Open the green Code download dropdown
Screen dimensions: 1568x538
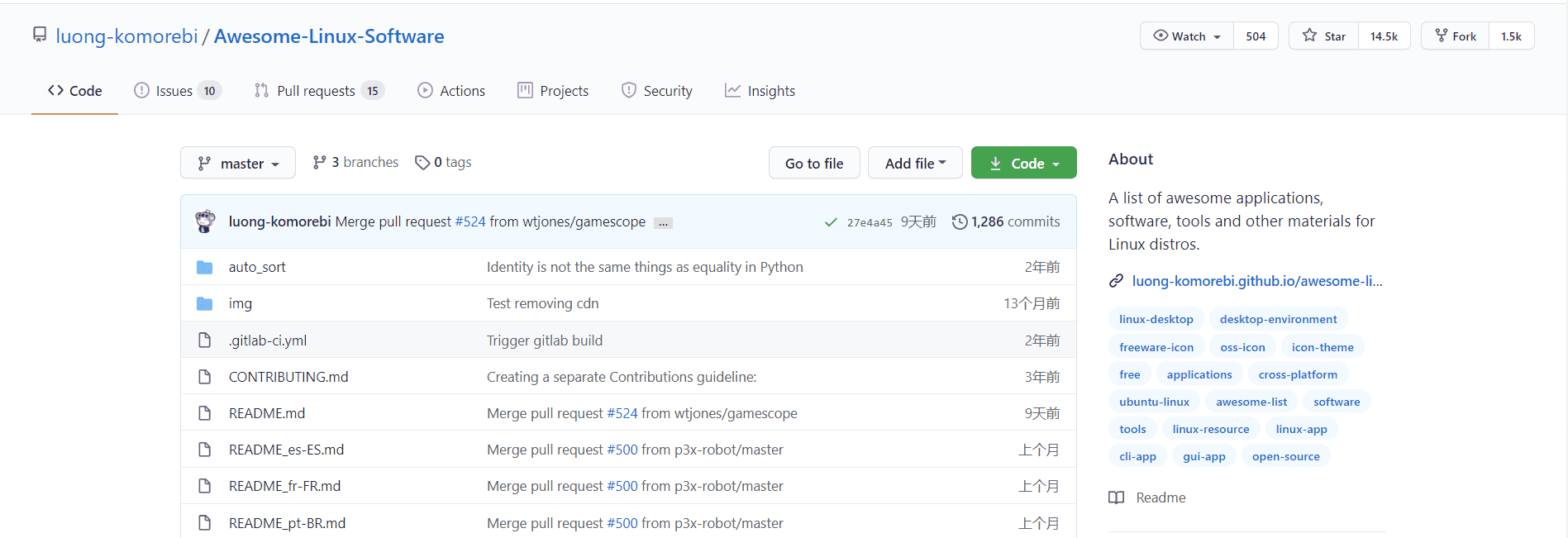1023,163
